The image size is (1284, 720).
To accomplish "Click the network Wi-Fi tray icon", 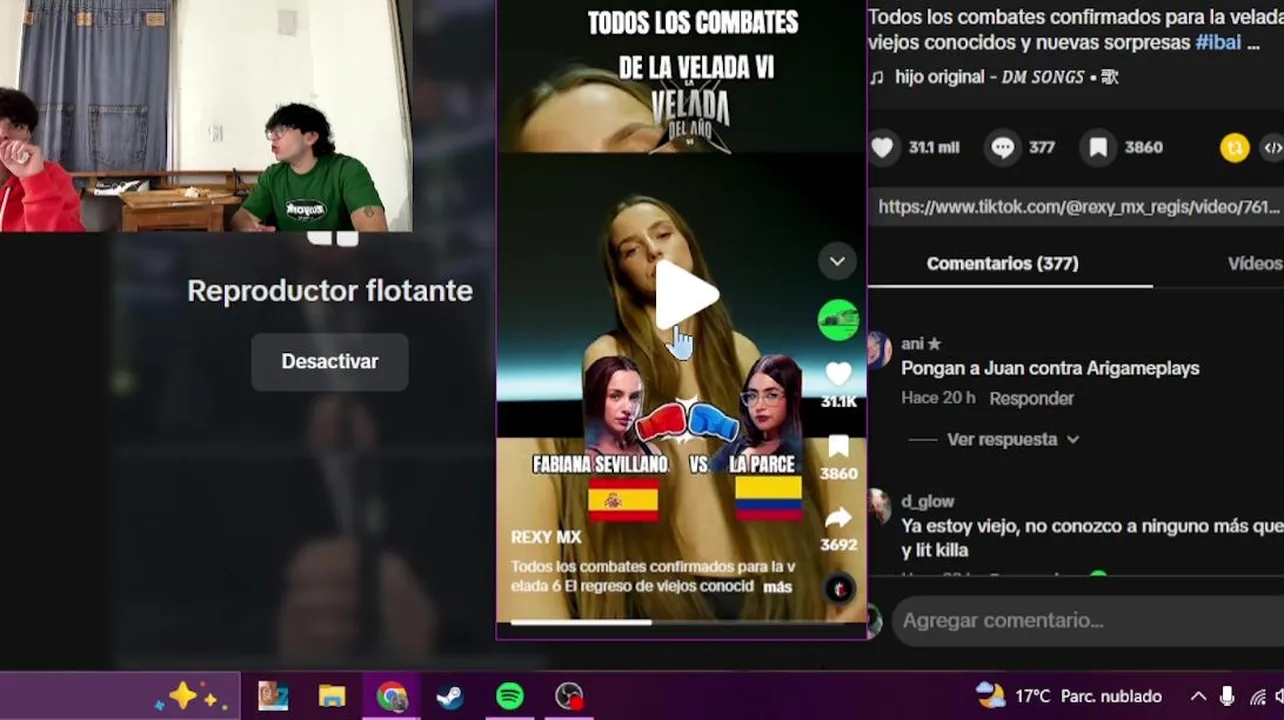I will tap(1257, 697).
